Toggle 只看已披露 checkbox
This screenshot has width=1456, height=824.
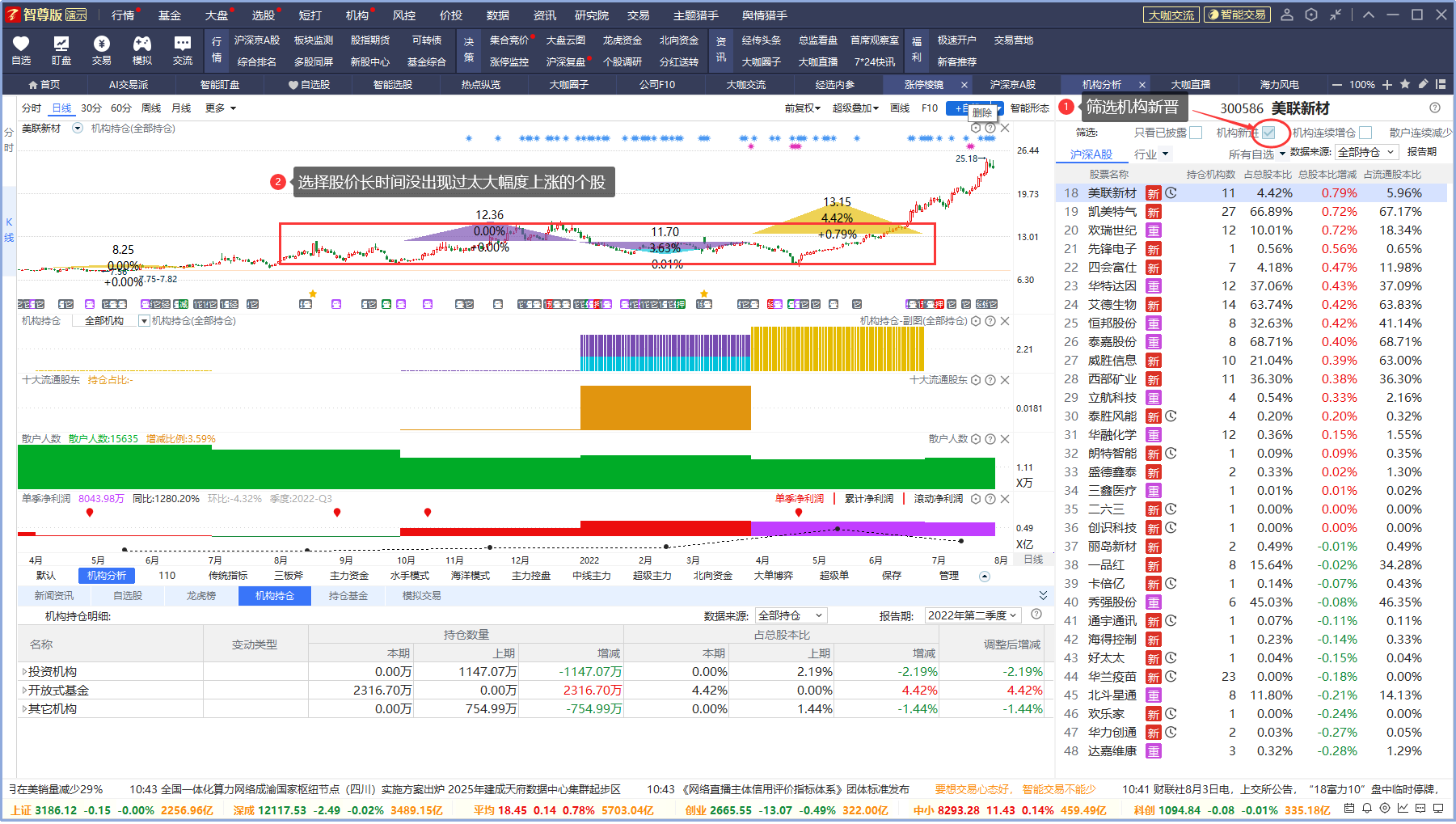(x=1196, y=133)
